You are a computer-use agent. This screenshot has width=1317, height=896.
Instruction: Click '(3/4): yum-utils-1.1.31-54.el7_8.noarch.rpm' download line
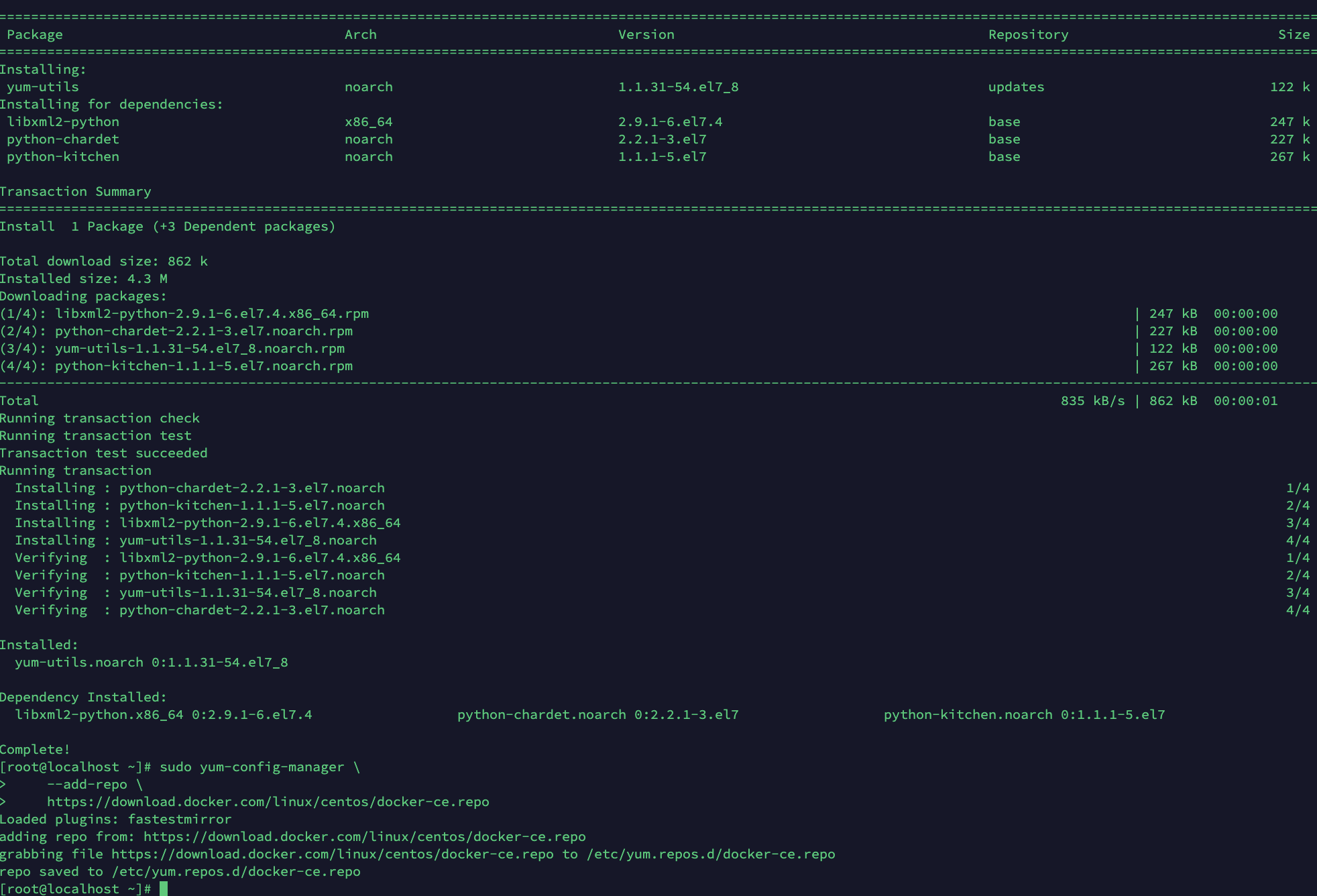click(172, 348)
